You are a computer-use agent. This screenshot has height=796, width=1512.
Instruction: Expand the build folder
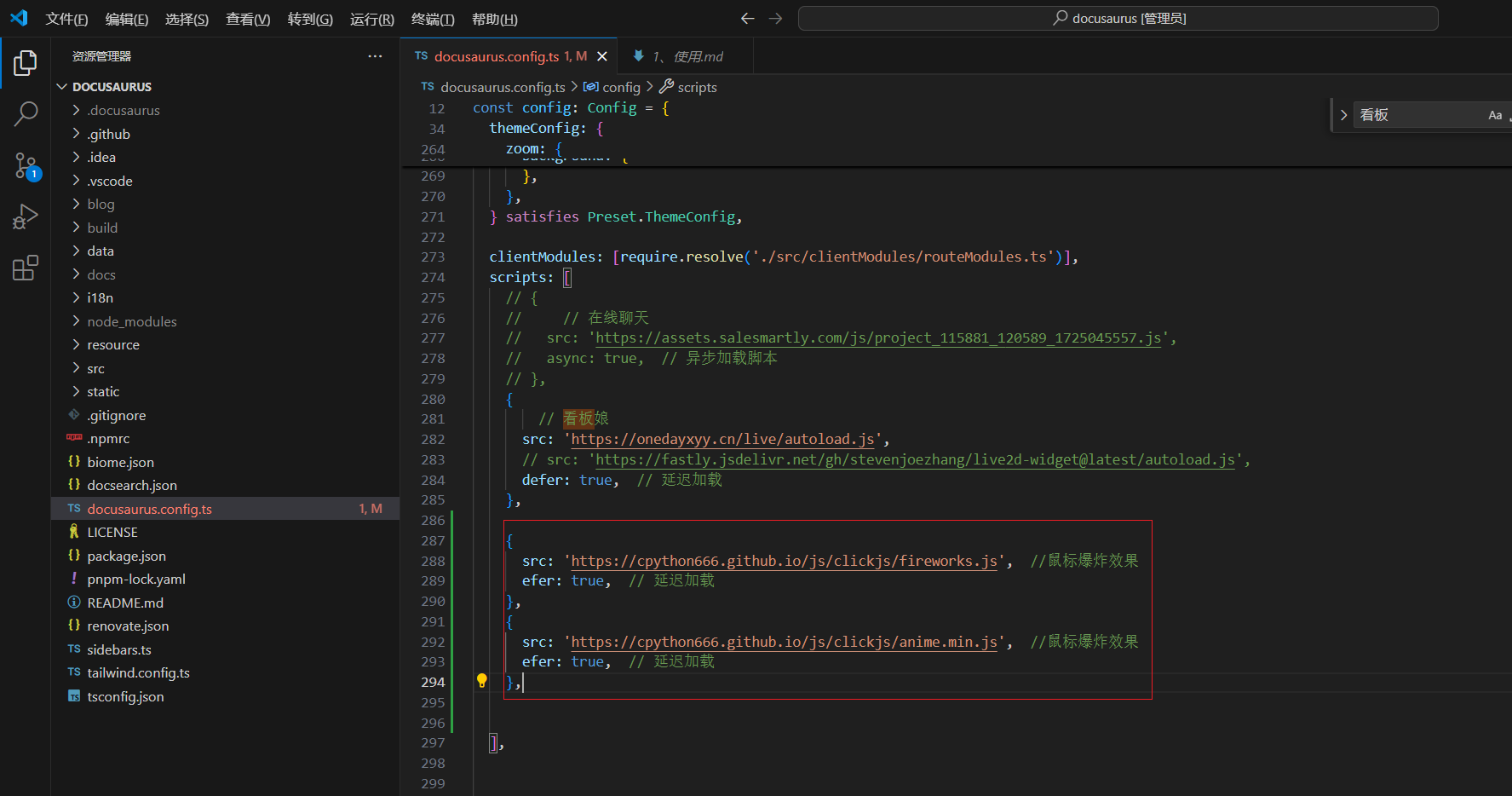click(x=102, y=228)
